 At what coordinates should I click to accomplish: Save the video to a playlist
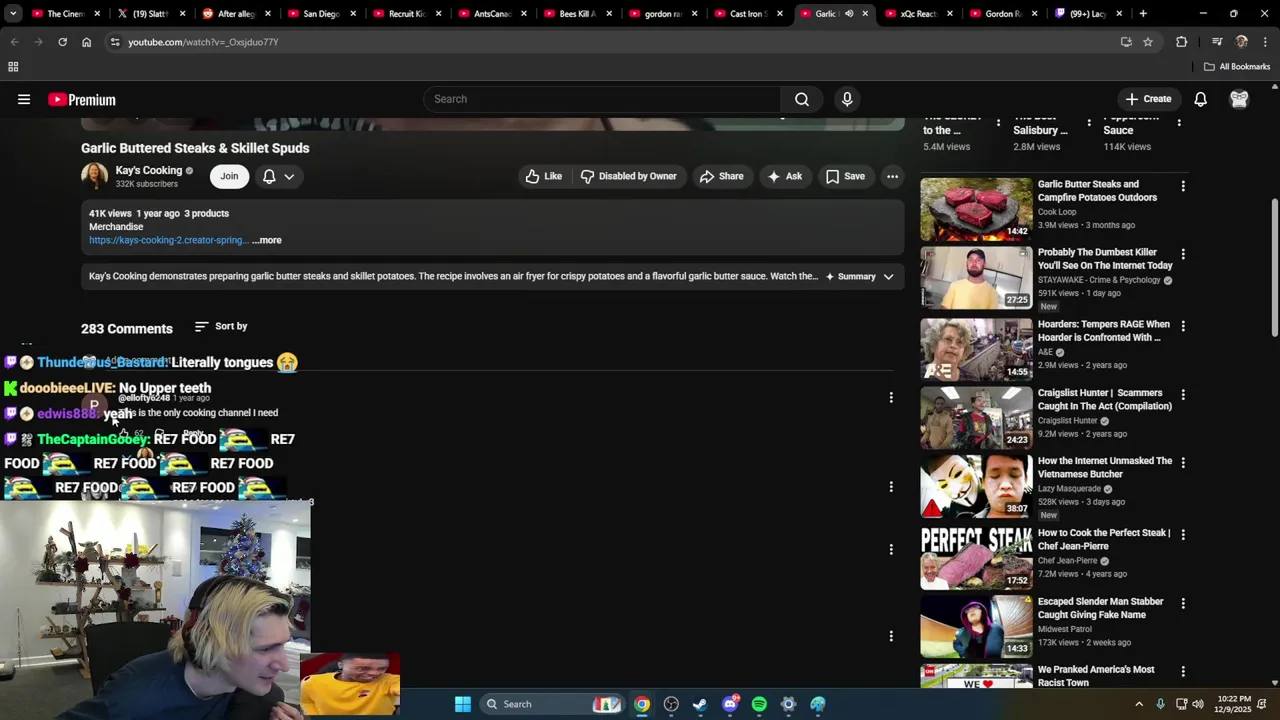coord(845,176)
